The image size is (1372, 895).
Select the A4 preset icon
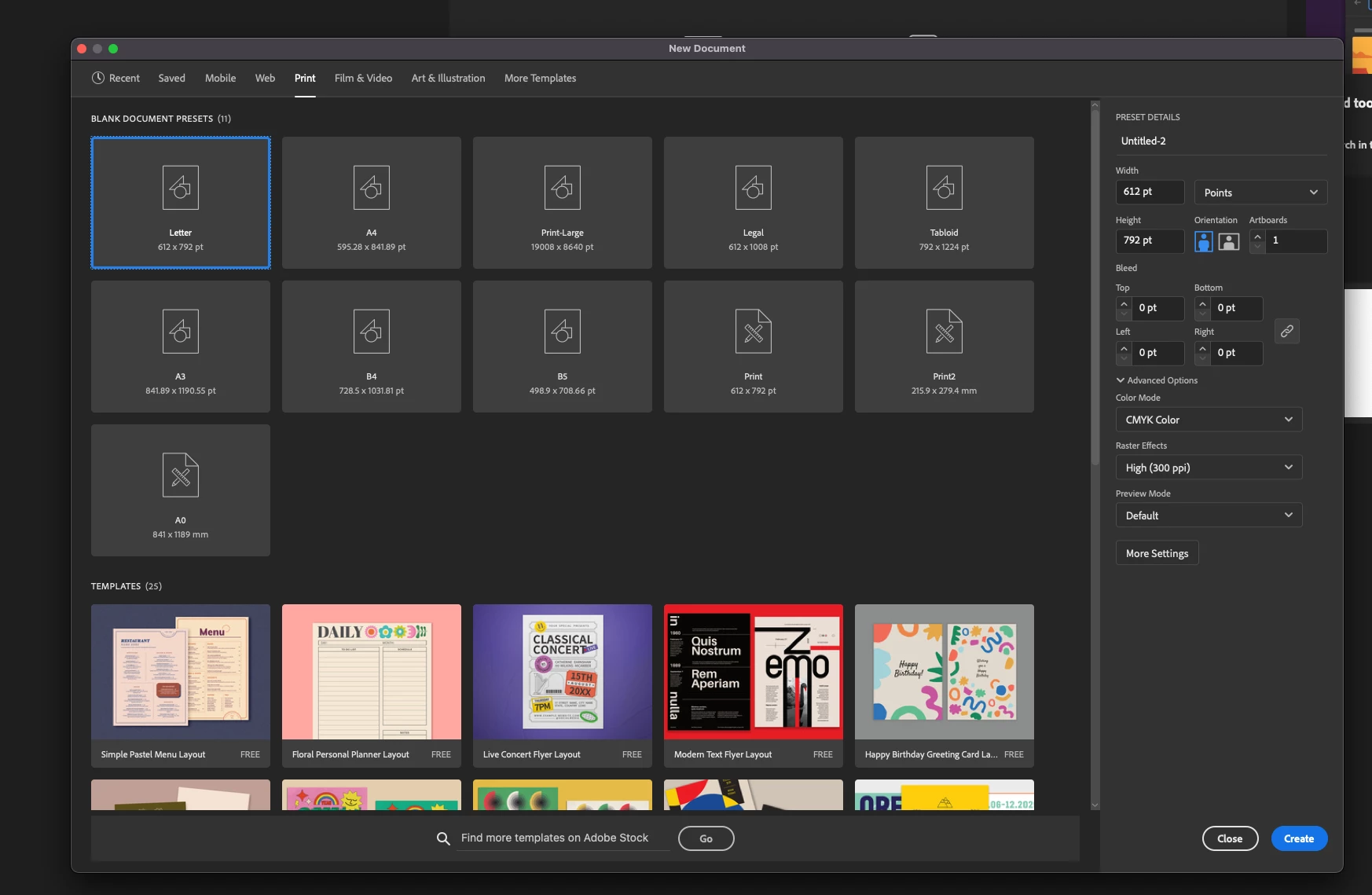372,187
